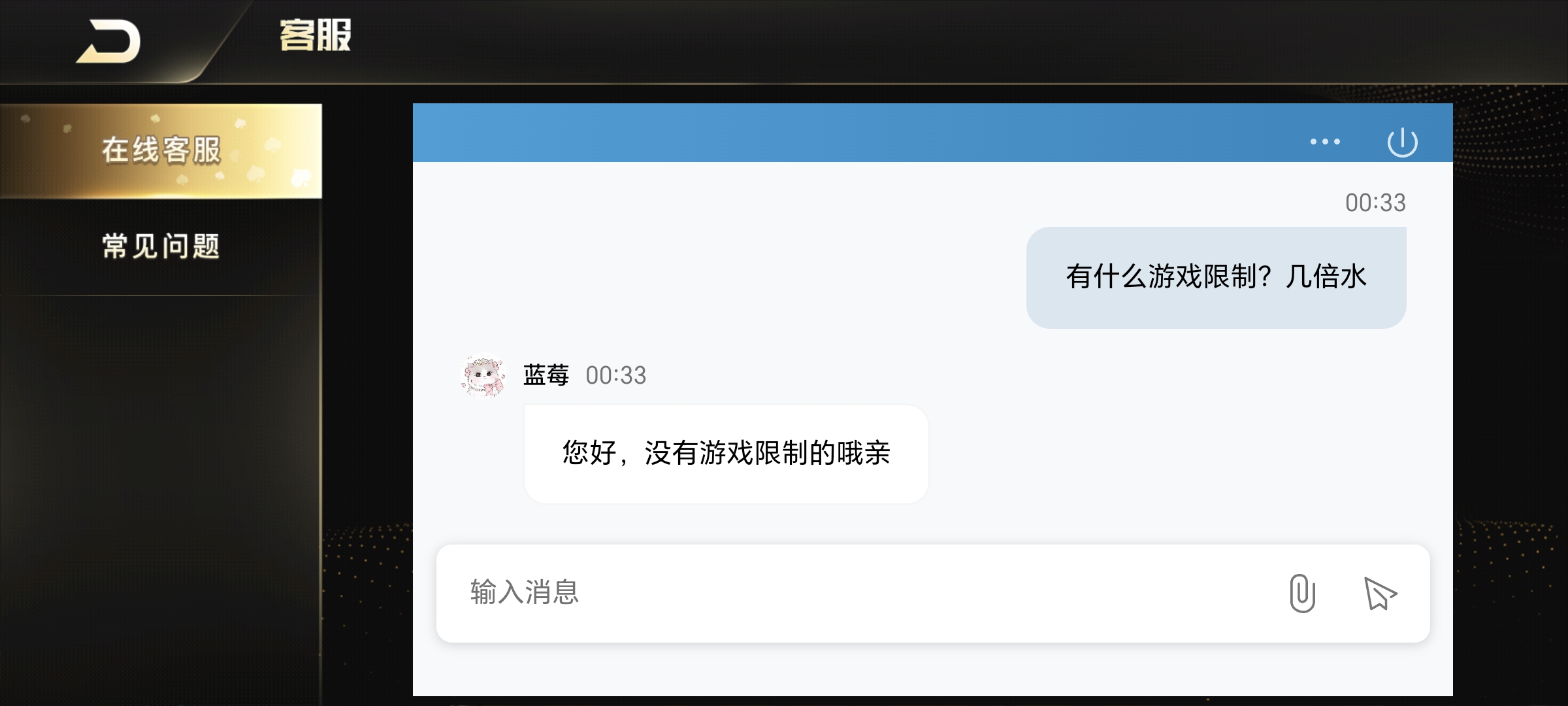The image size is (1568, 706).
Task: Click the 客服 page title
Action: 316,35
